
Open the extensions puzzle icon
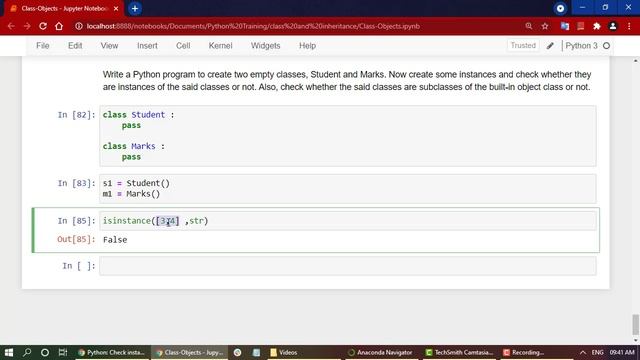tap(597, 26)
